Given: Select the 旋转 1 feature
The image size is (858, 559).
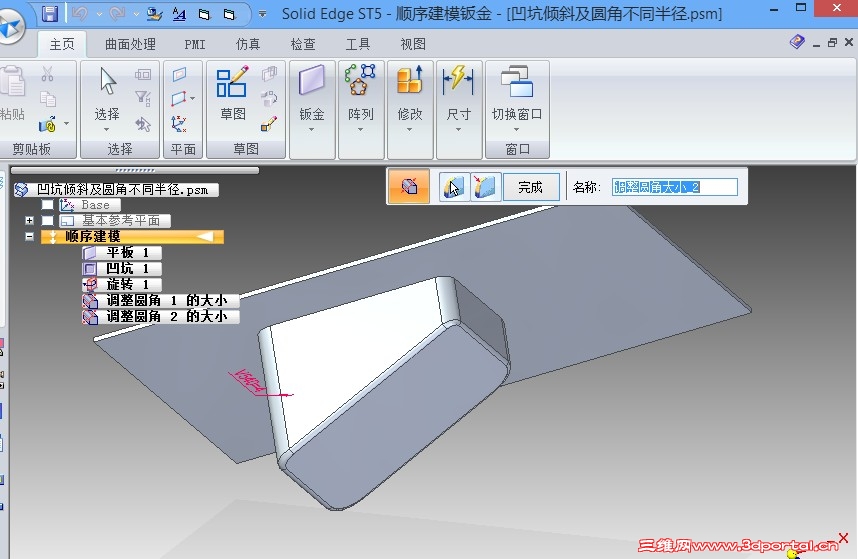Looking at the screenshot, I should click(122, 284).
